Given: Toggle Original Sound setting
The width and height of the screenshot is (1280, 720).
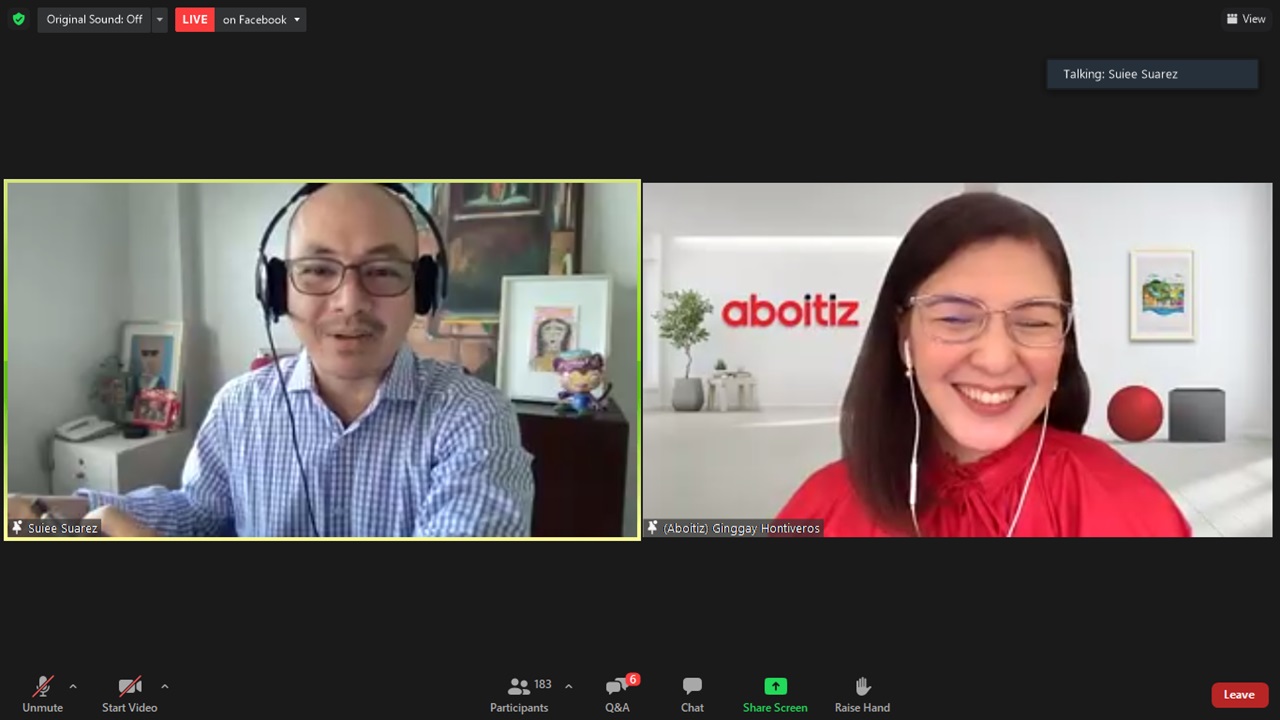Looking at the screenshot, I should tap(94, 19).
